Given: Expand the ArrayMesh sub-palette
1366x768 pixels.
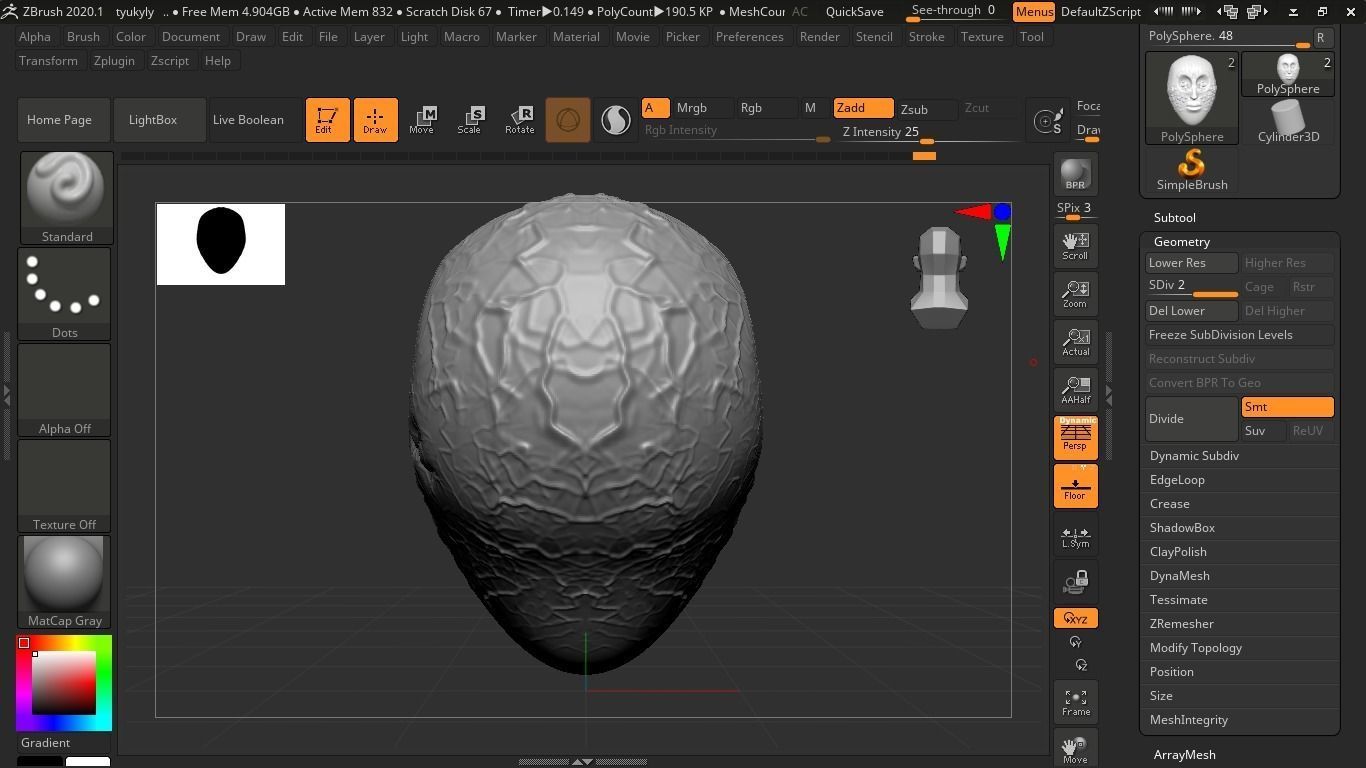Looking at the screenshot, I should point(1184,755).
